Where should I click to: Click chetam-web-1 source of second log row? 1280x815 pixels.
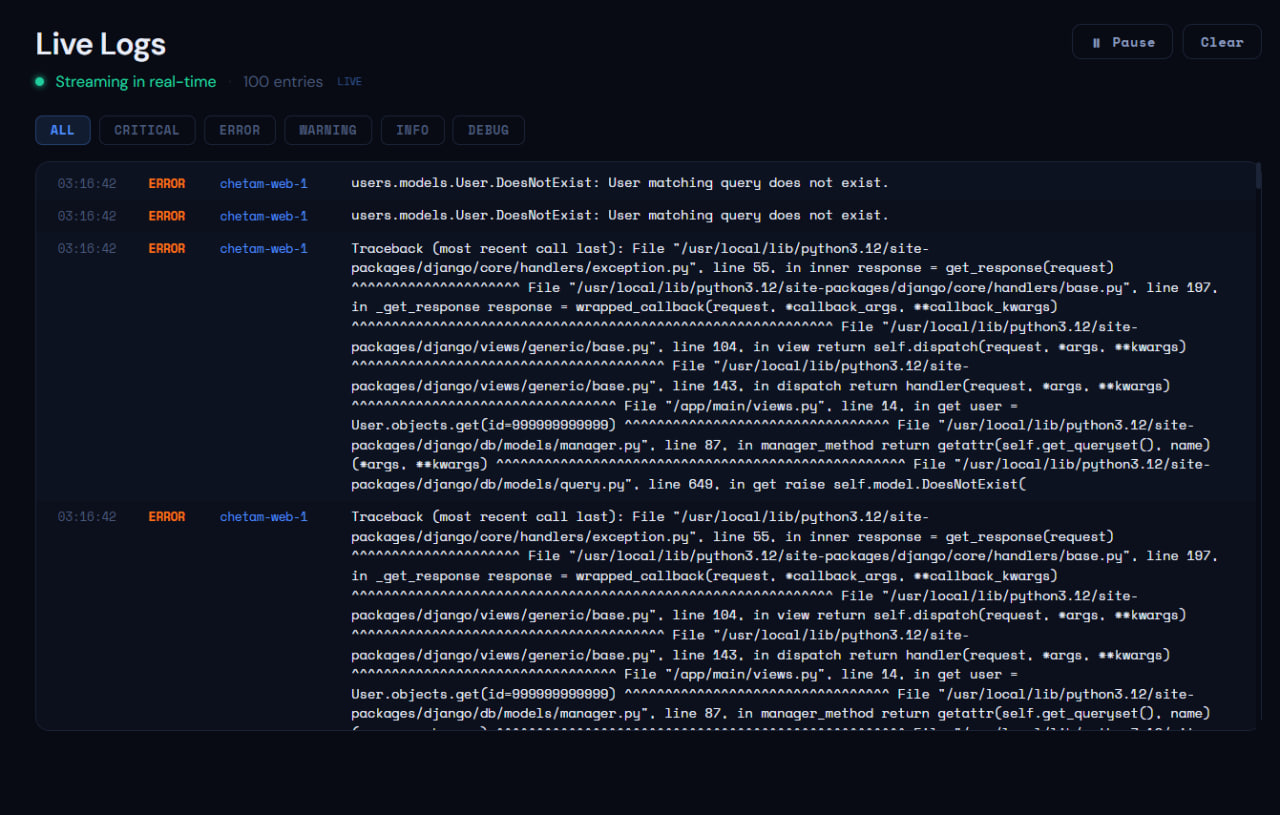pyautogui.click(x=264, y=216)
